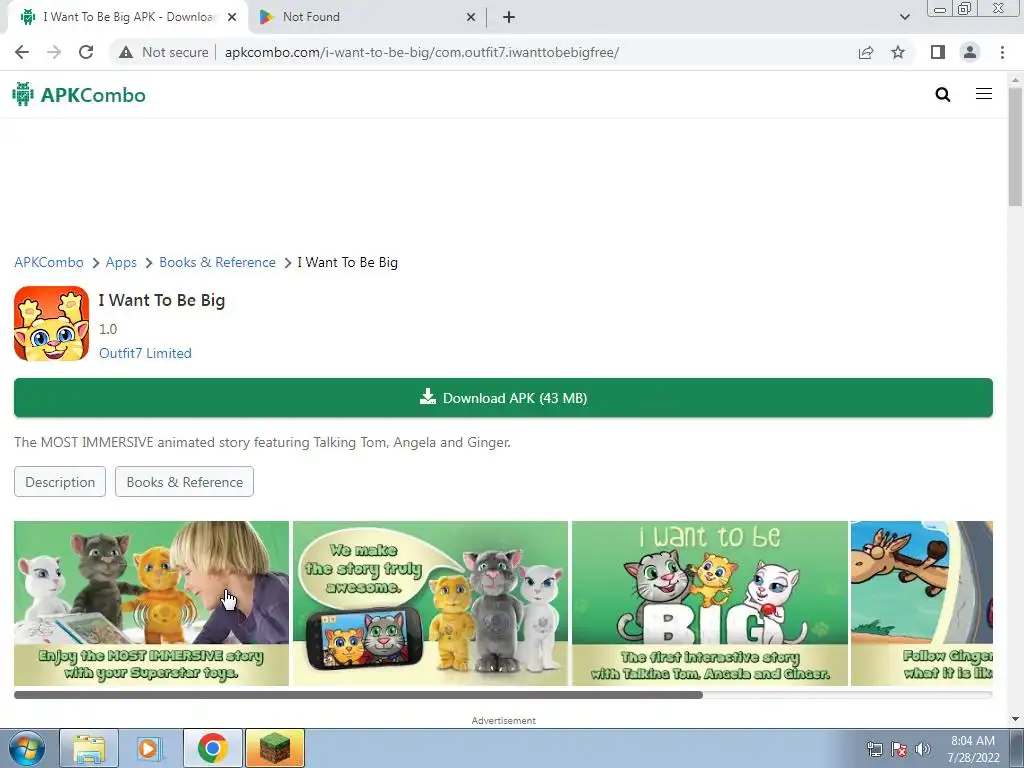Viewport: 1024px width, 768px height.
Task: Click the 'I Want To Be Big' app title
Action: (162, 300)
